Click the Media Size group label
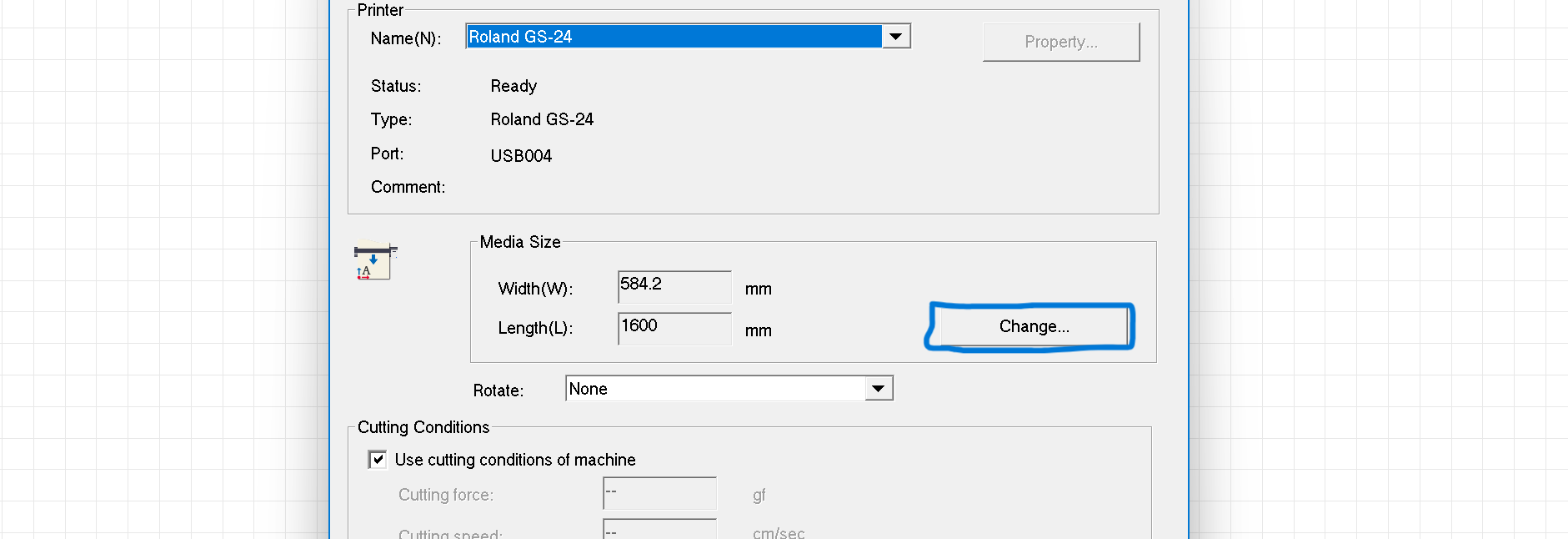 point(520,242)
